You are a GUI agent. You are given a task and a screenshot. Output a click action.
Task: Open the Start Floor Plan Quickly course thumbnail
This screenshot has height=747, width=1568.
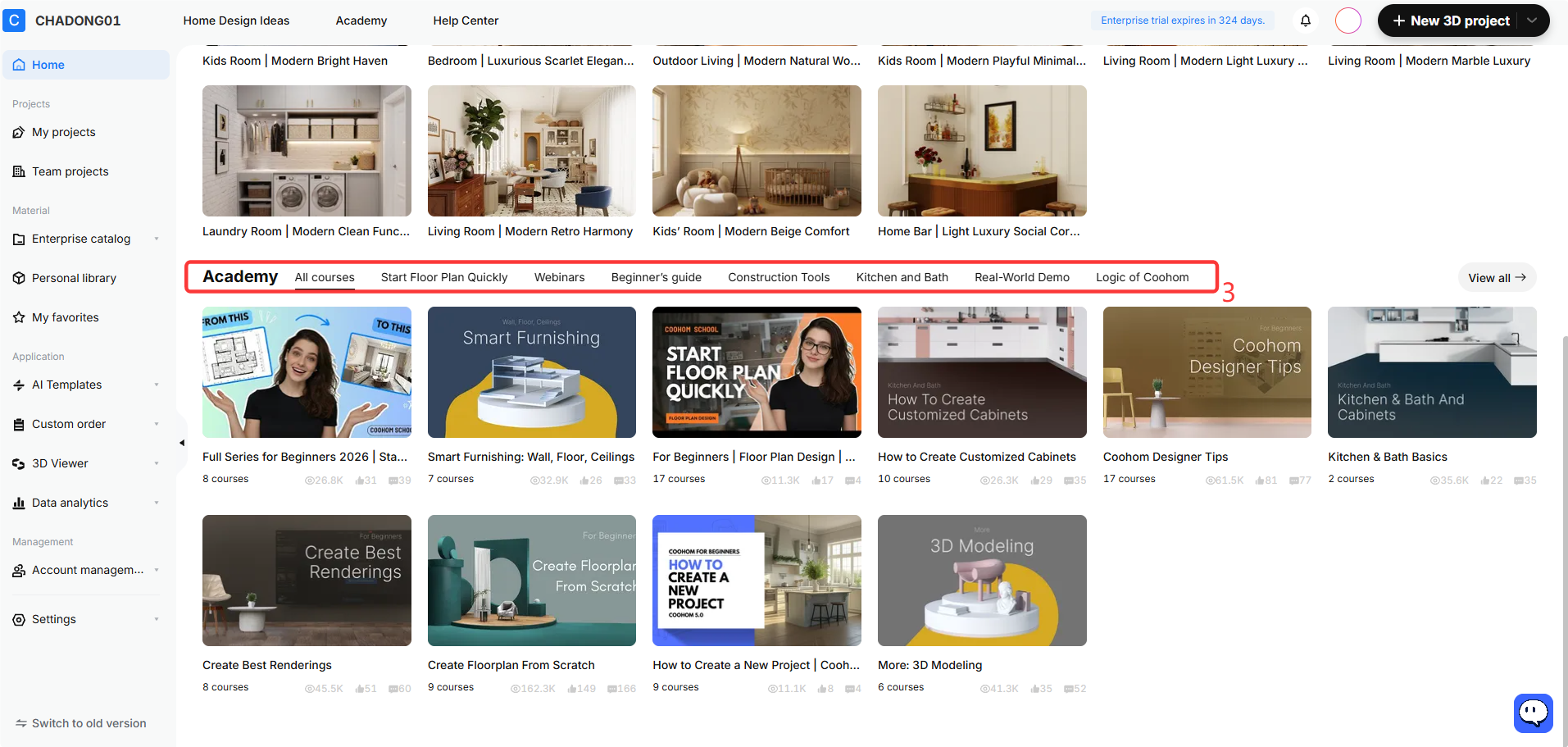coord(757,372)
